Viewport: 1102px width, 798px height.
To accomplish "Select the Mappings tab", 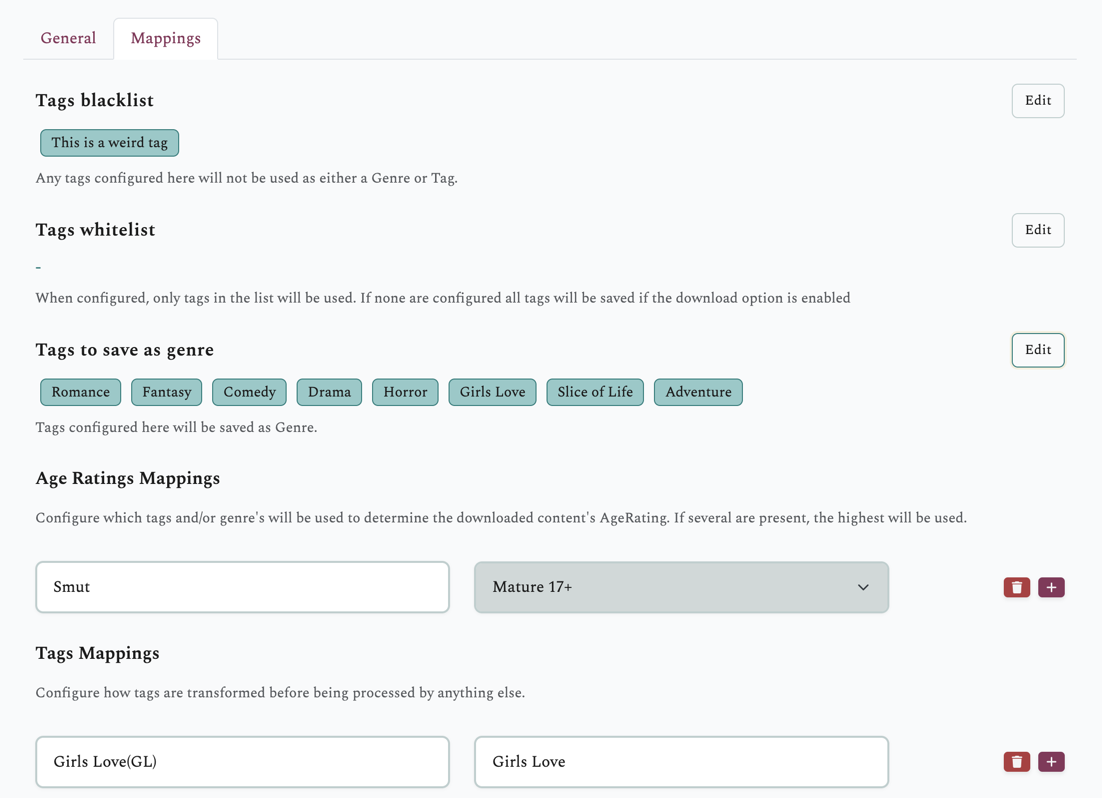I will click(x=164, y=38).
